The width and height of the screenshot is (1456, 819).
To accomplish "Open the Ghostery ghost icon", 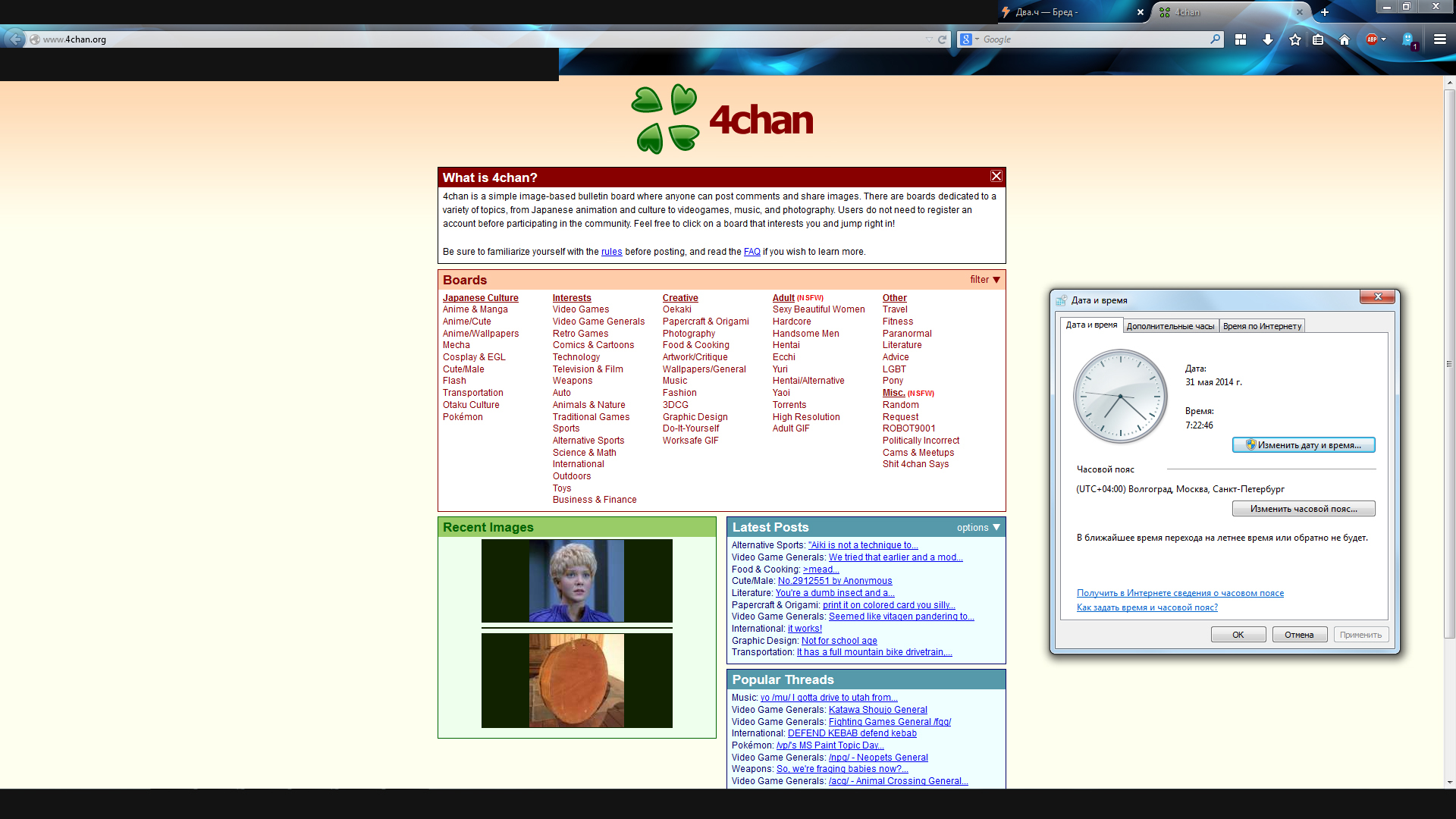I will click(1408, 39).
